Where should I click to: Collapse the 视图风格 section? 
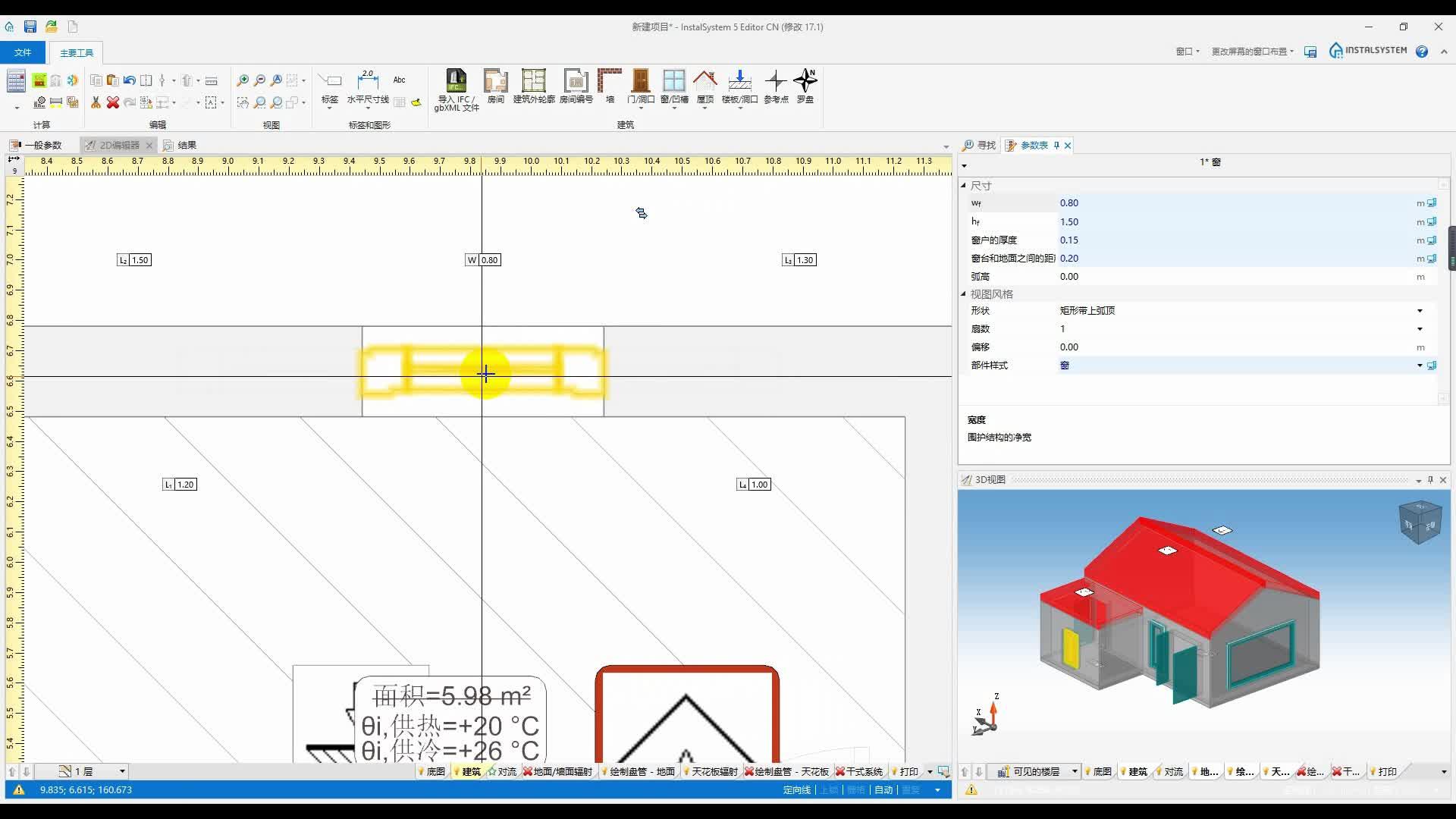964,294
